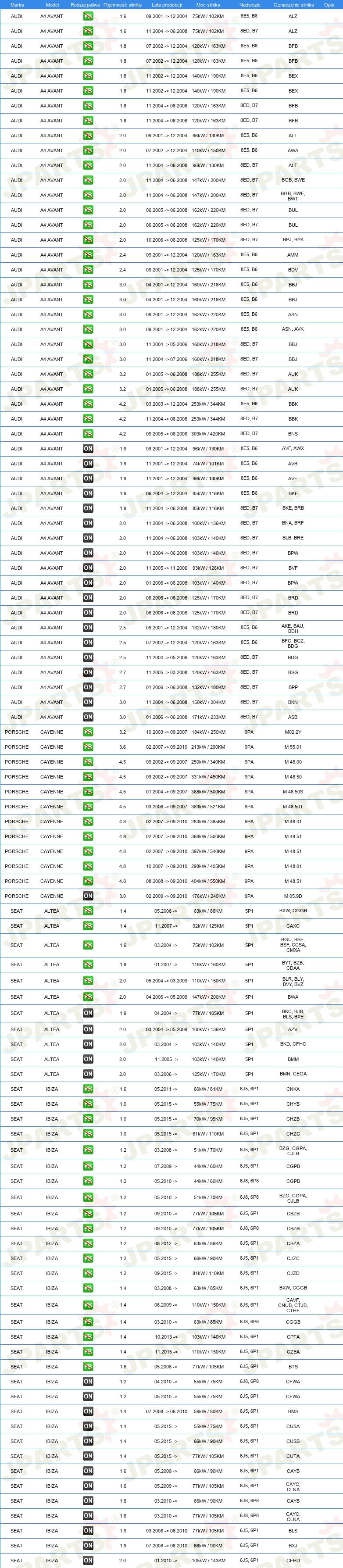Click the diesel ON icon in the BSG row

[88, 673]
